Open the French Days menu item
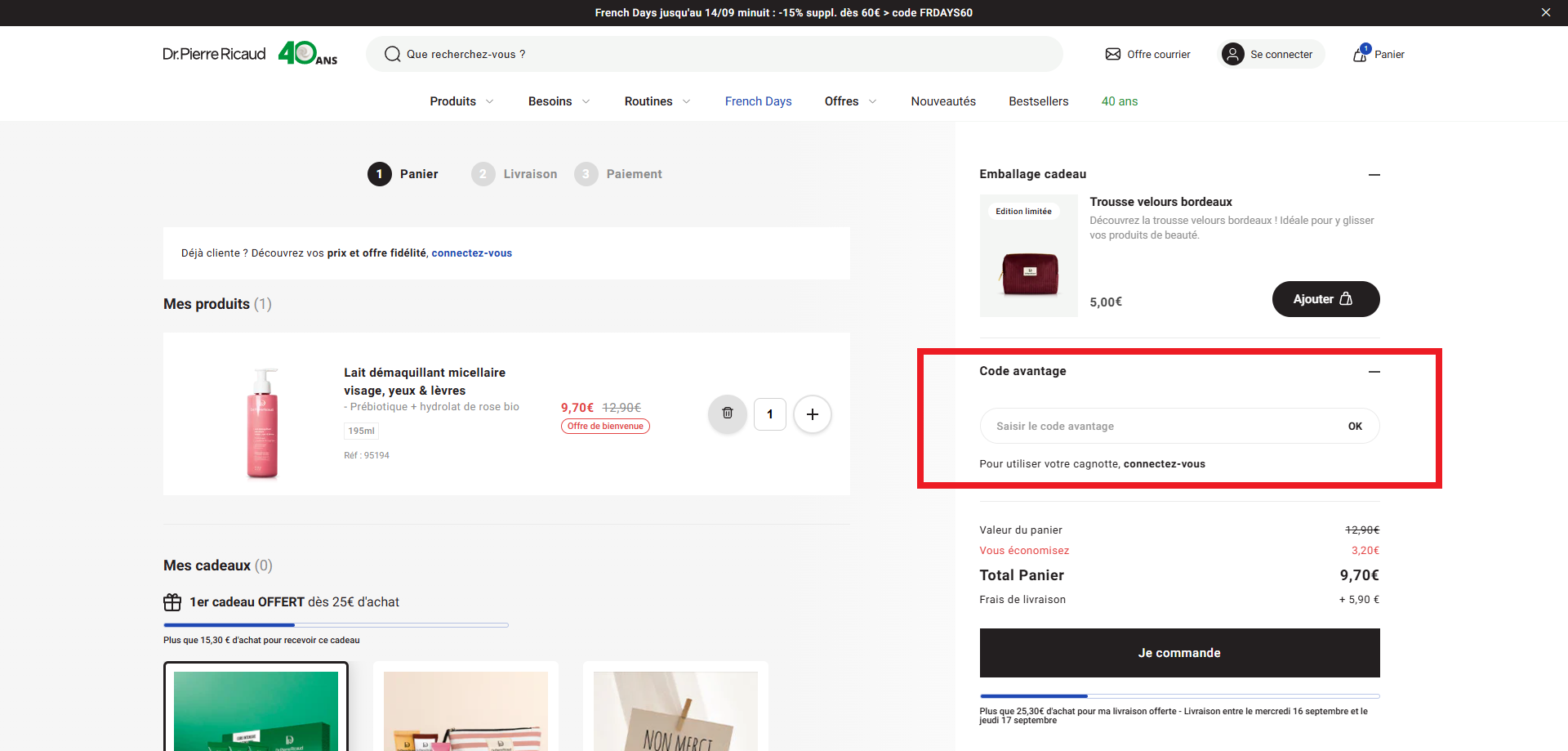This screenshot has width=1568, height=751. click(758, 101)
